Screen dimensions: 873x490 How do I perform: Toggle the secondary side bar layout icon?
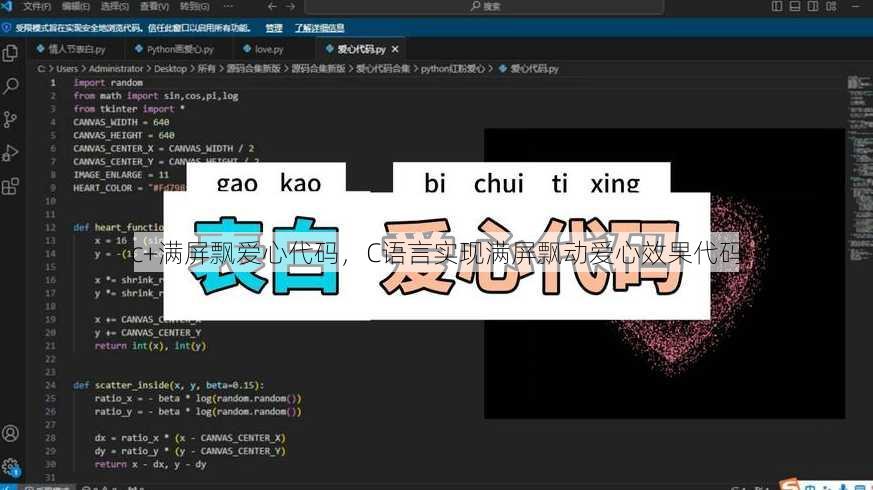click(x=813, y=6)
